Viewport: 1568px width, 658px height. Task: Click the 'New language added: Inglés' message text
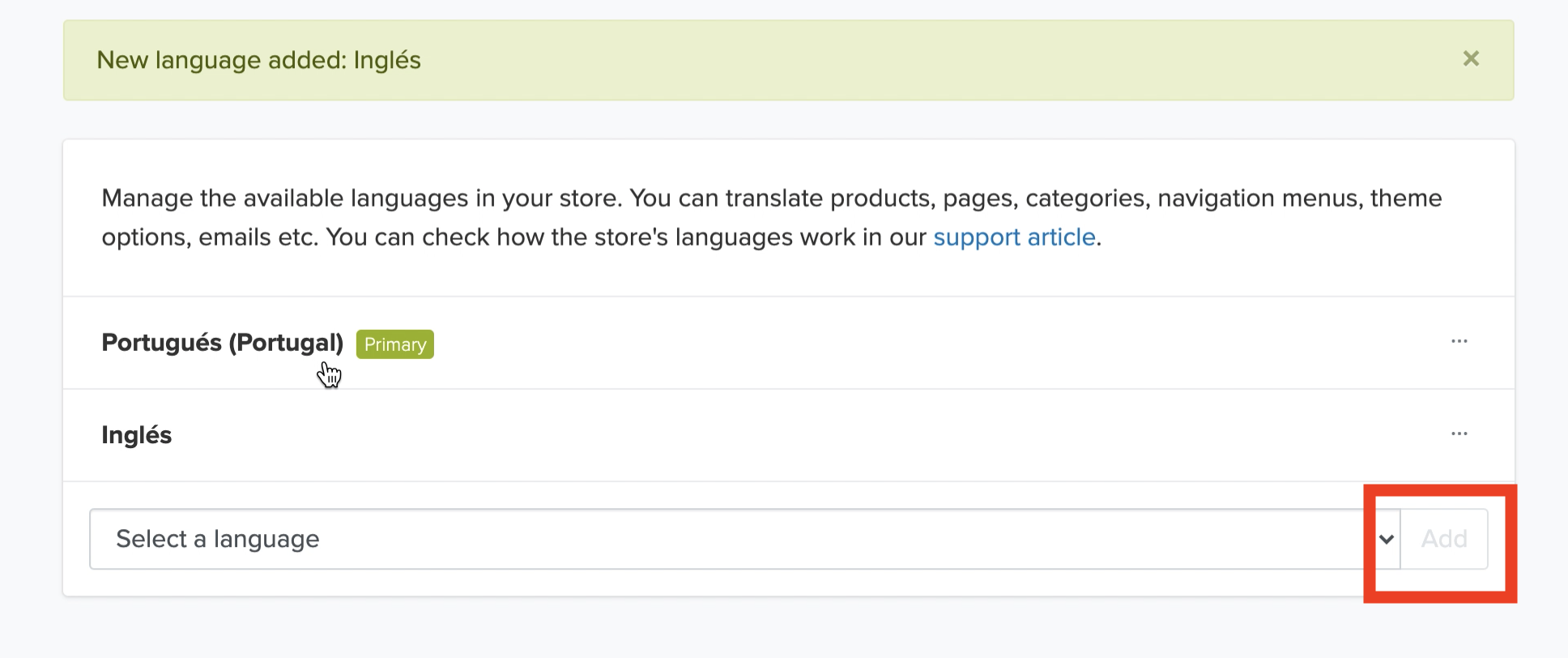point(258,61)
